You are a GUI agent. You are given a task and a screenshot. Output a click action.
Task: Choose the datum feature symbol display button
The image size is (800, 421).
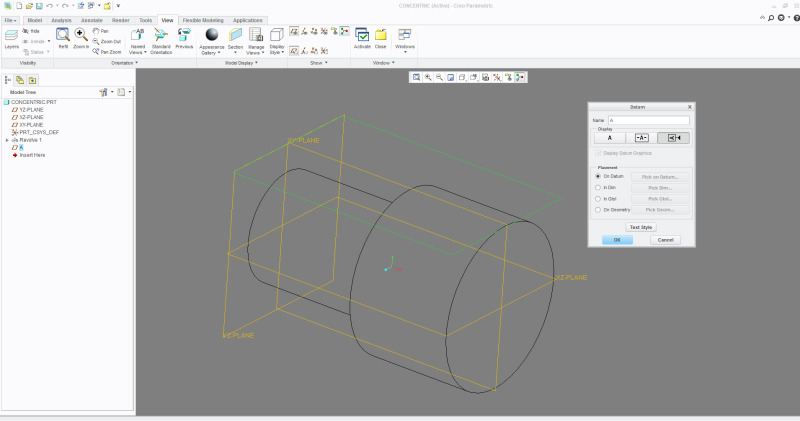[x=673, y=138]
